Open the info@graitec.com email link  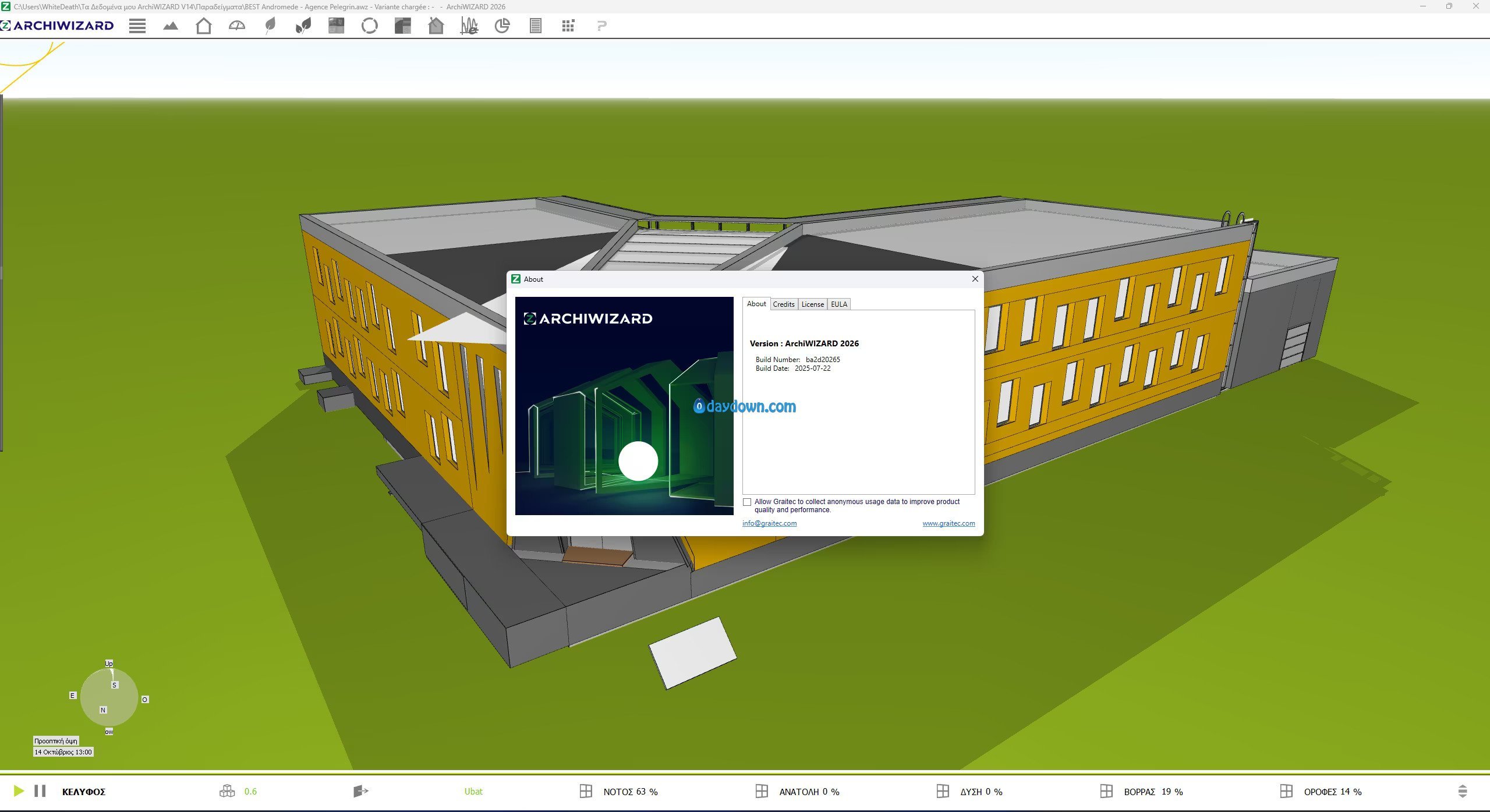pyautogui.click(x=769, y=523)
